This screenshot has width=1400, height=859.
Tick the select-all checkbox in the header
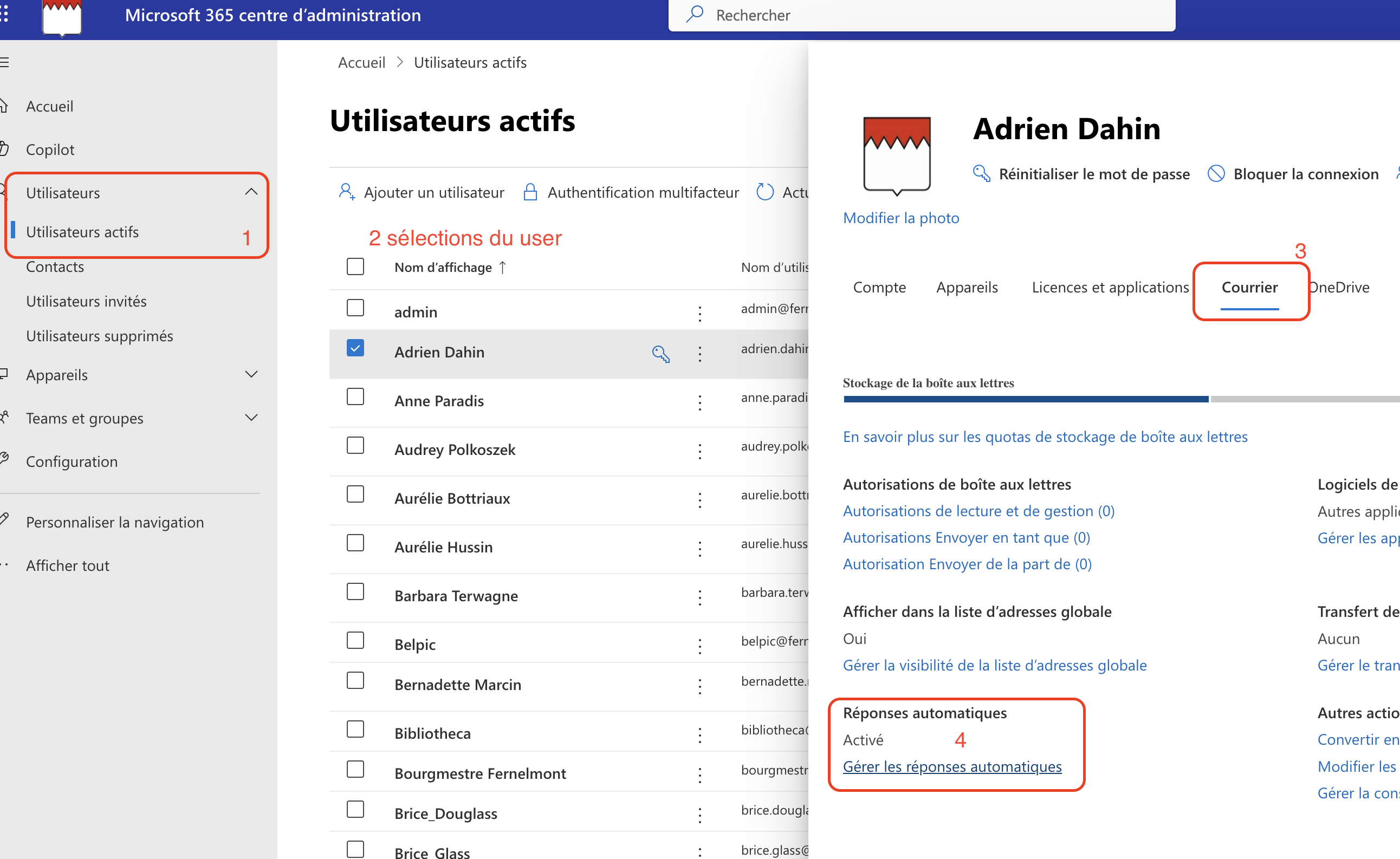[355, 266]
